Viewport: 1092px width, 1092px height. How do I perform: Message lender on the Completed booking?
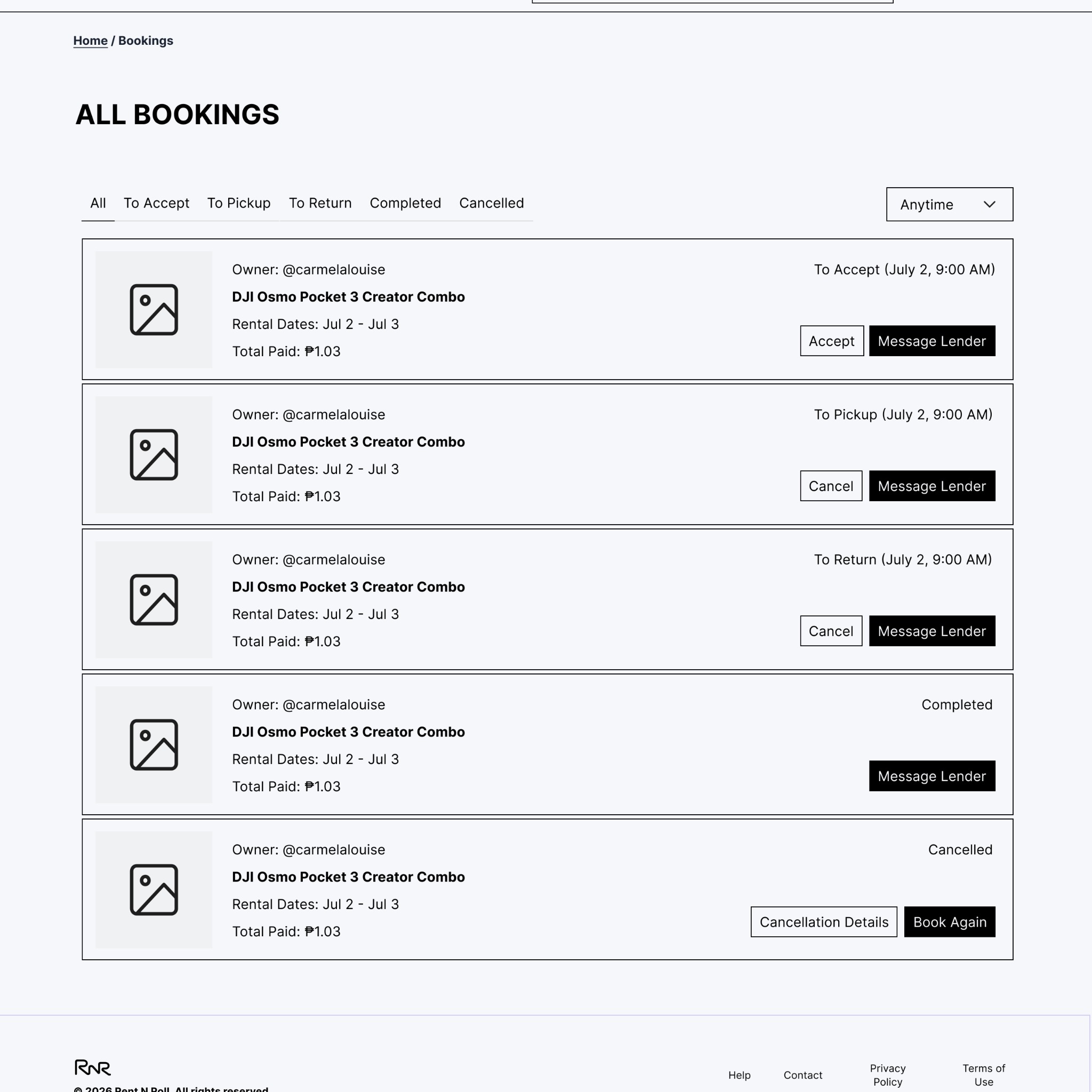coord(932,776)
